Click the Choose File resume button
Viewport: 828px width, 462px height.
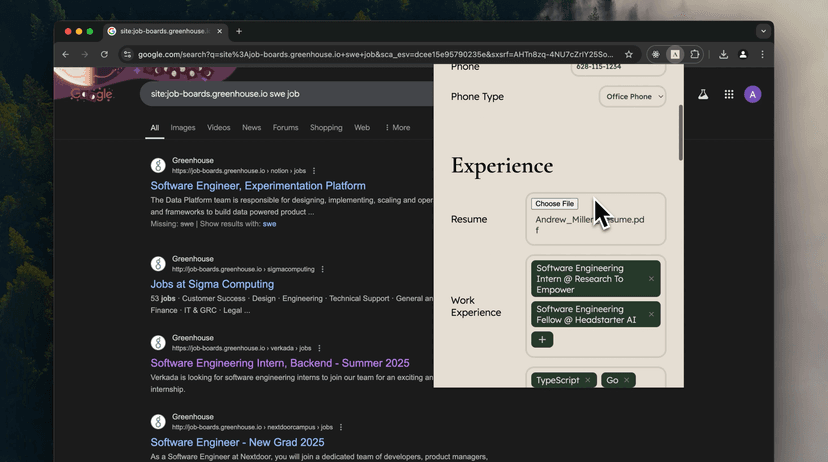click(x=554, y=204)
